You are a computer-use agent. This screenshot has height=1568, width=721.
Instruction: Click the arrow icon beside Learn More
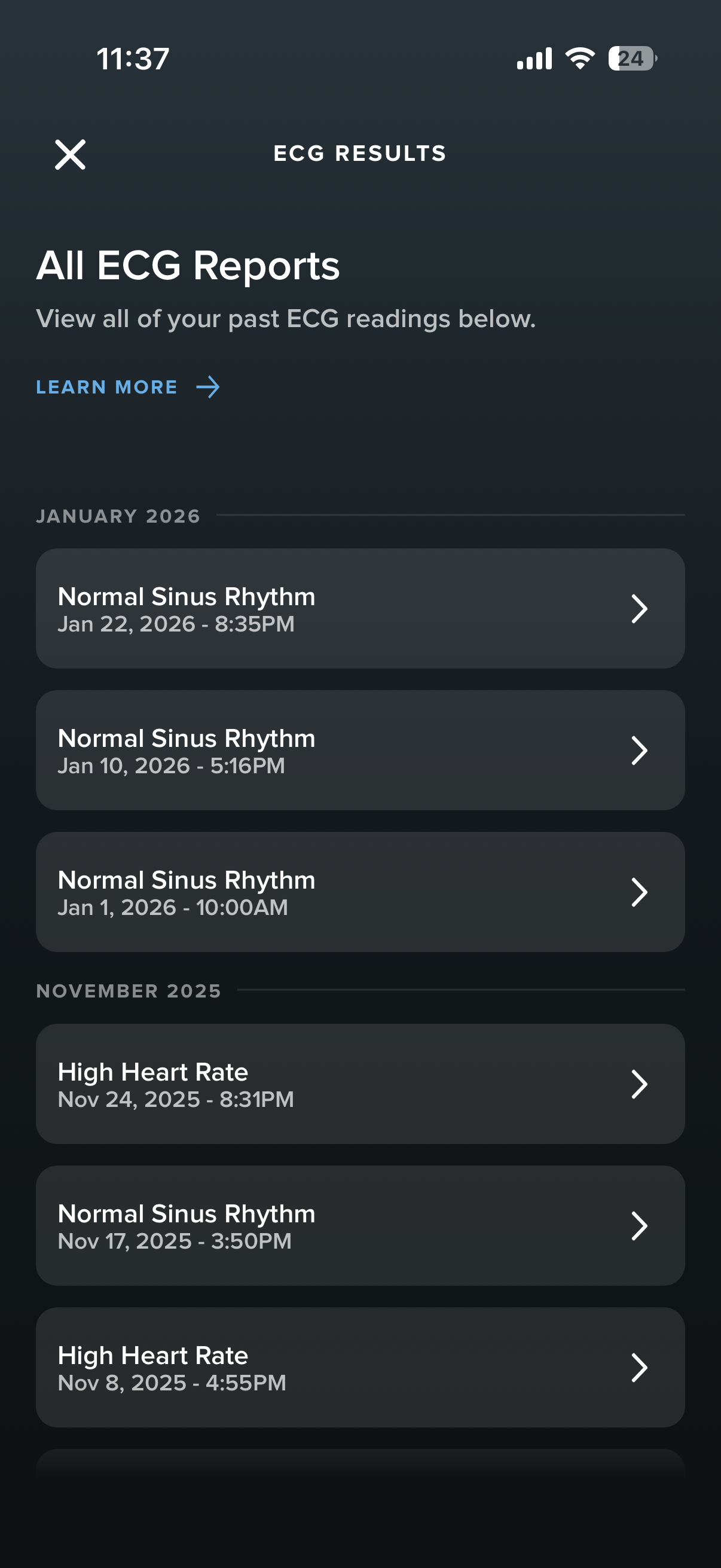pyautogui.click(x=208, y=387)
